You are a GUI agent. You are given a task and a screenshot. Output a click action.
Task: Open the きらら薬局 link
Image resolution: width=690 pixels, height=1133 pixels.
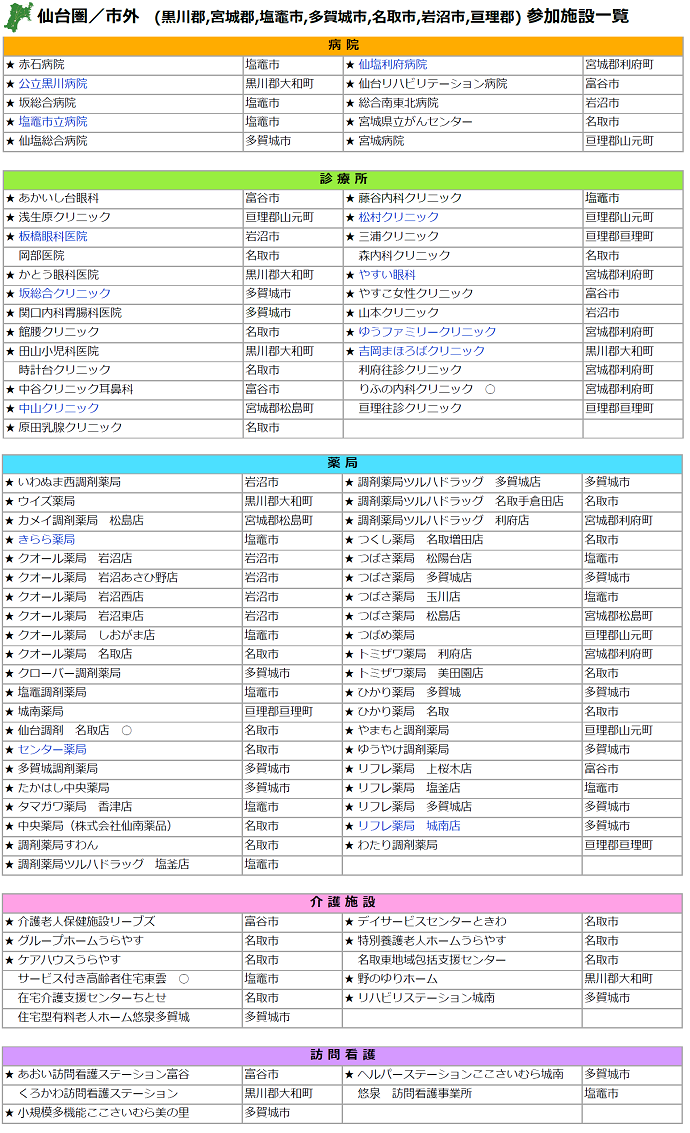coord(46,539)
